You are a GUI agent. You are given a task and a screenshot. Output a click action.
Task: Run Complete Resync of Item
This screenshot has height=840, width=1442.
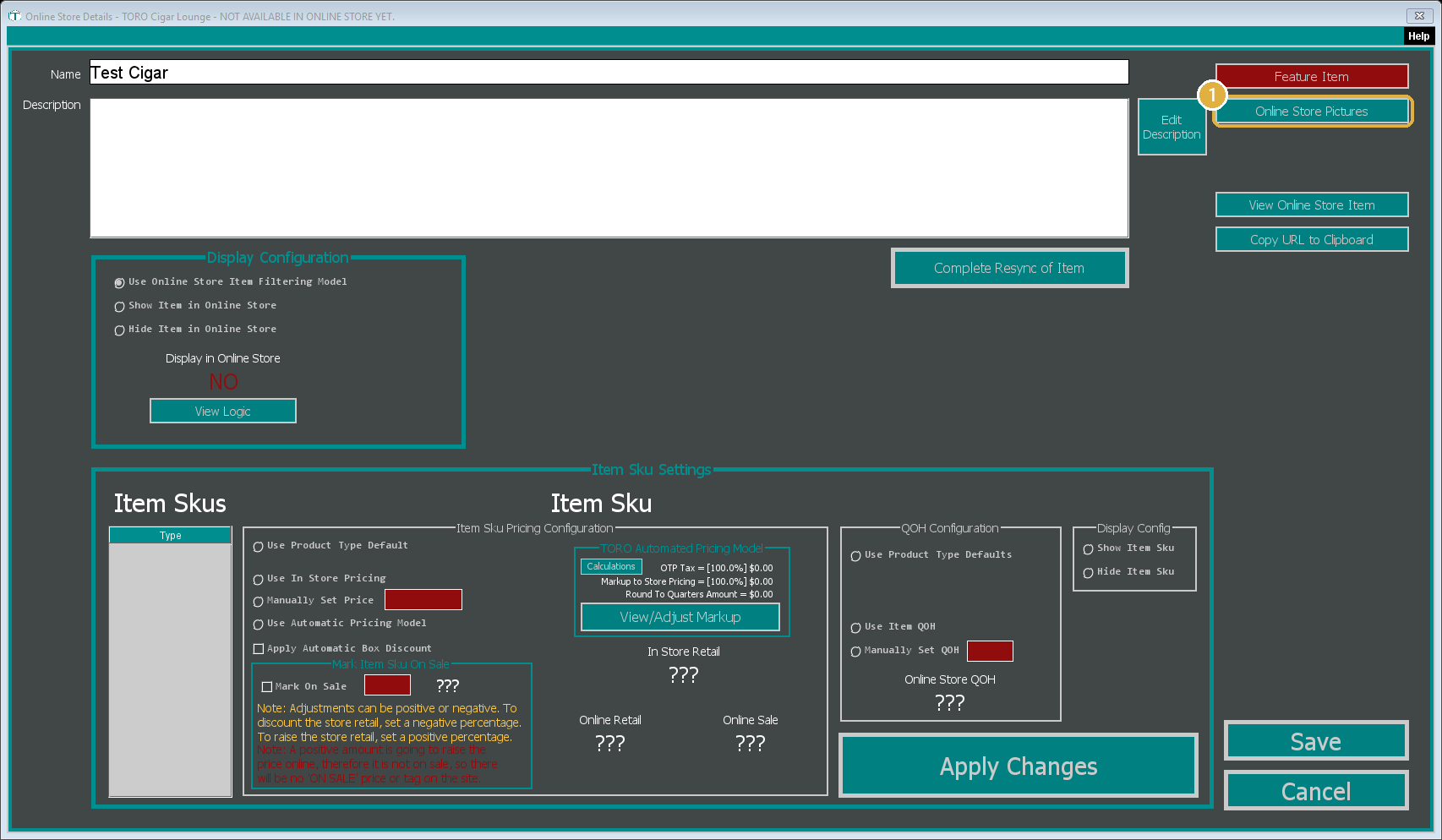coord(1009,268)
